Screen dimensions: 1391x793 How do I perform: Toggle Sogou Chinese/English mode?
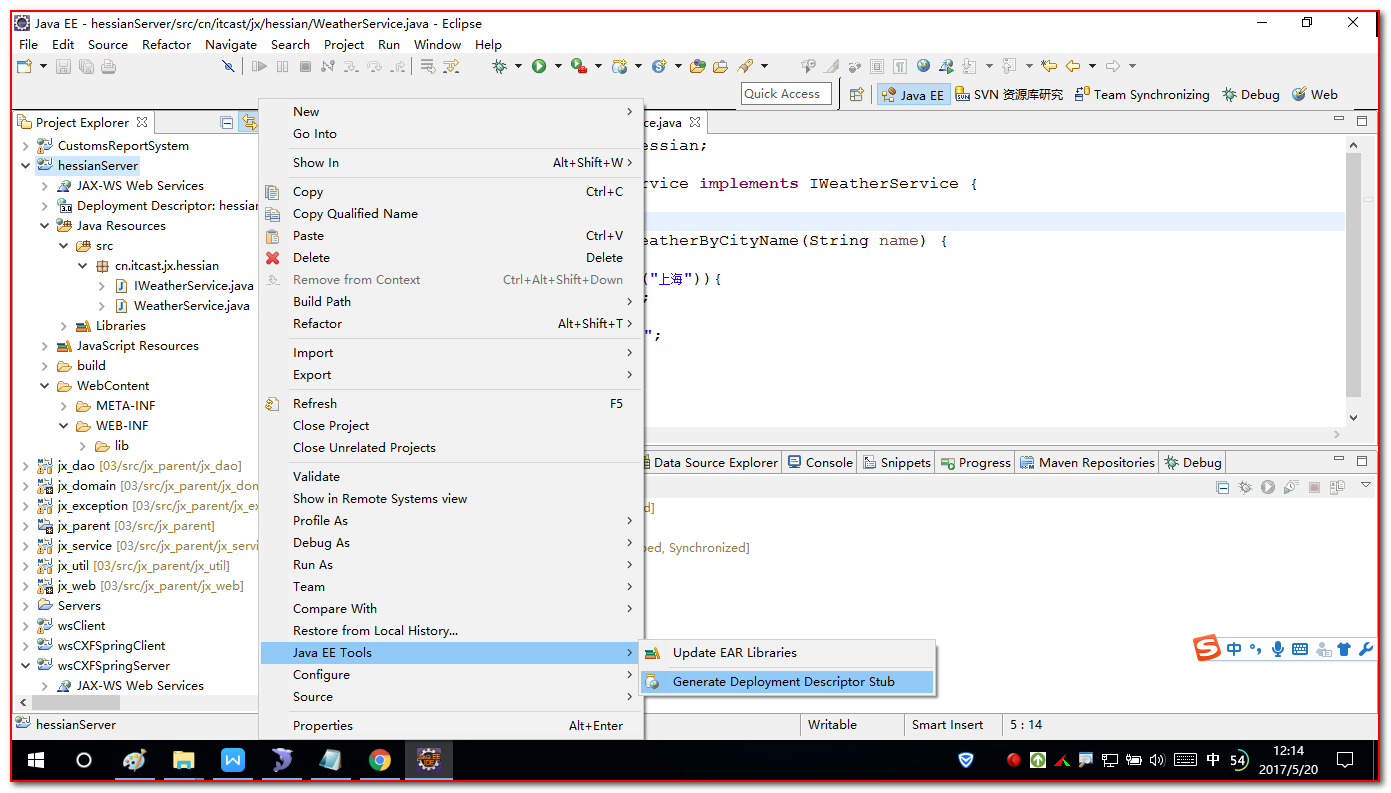tap(1234, 649)
